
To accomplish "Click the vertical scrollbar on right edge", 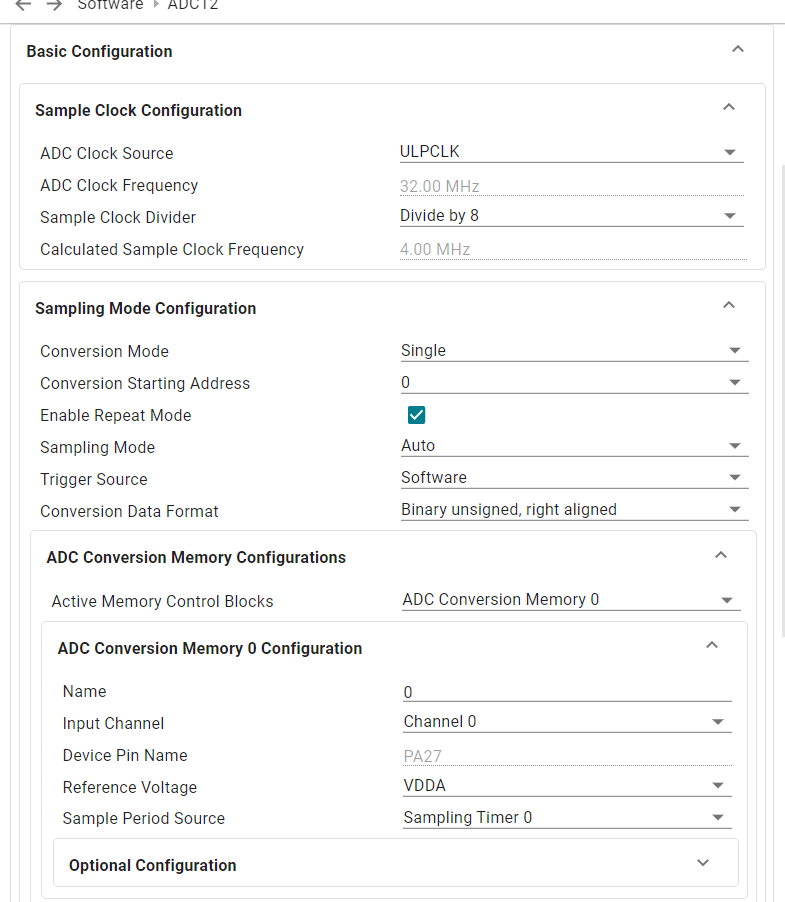I will click(783, 400).
